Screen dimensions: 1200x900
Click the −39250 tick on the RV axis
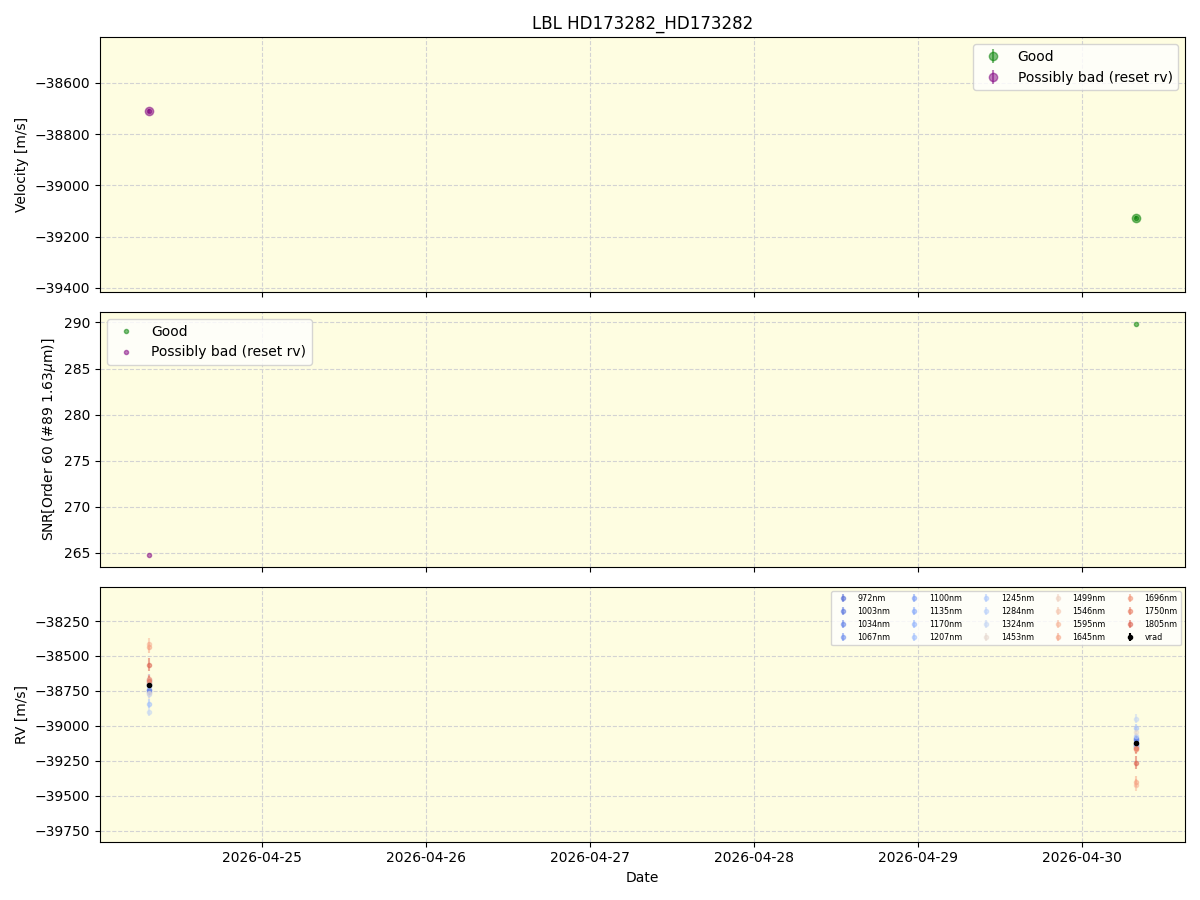click(x=65, y=761)
